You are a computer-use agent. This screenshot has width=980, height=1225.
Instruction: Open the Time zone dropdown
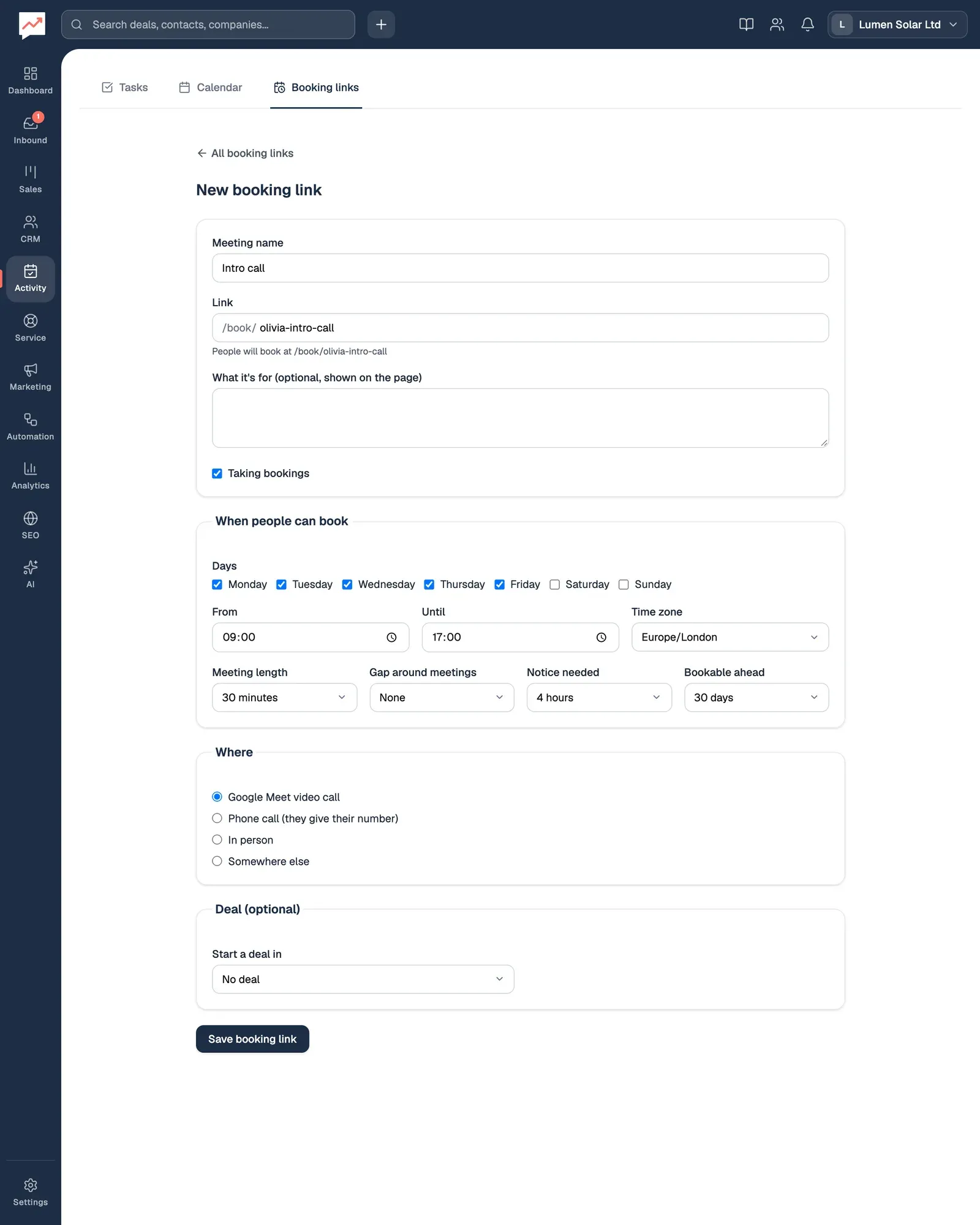tap(730, 637)
